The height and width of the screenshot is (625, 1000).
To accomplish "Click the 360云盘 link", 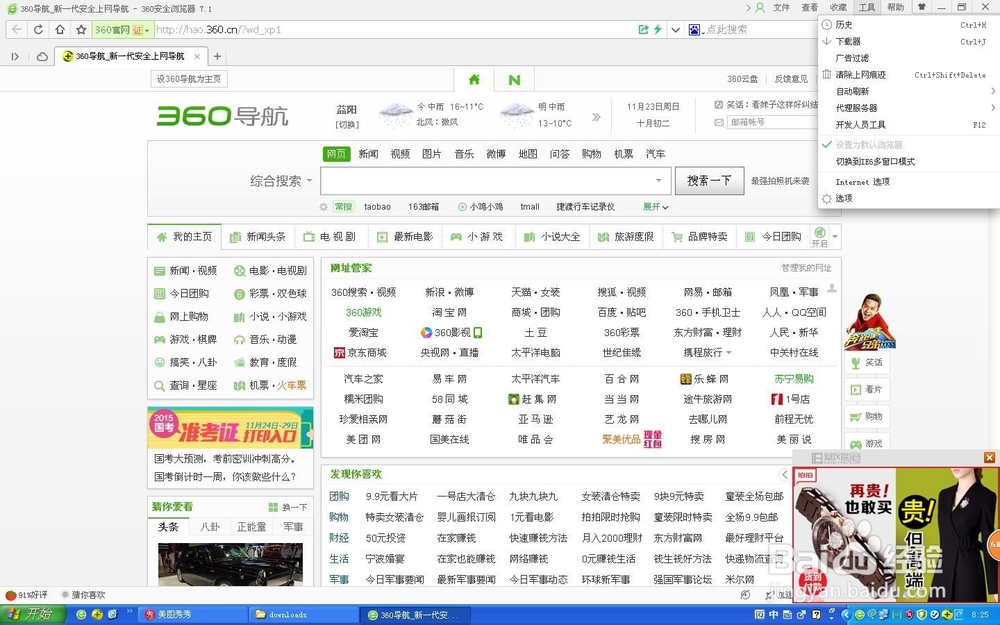I will 742,79.
